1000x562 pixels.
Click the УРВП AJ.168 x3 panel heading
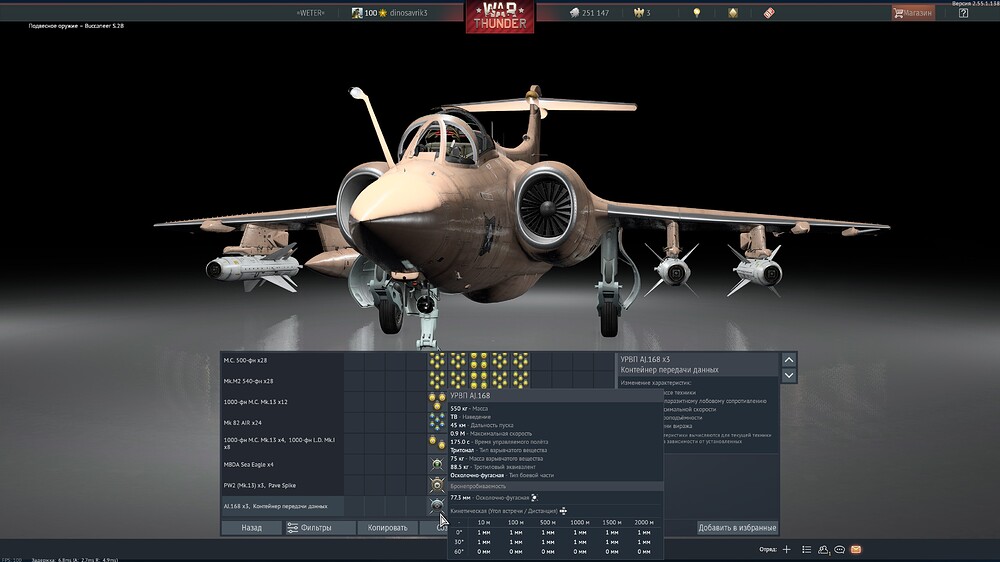coord(645,359)
